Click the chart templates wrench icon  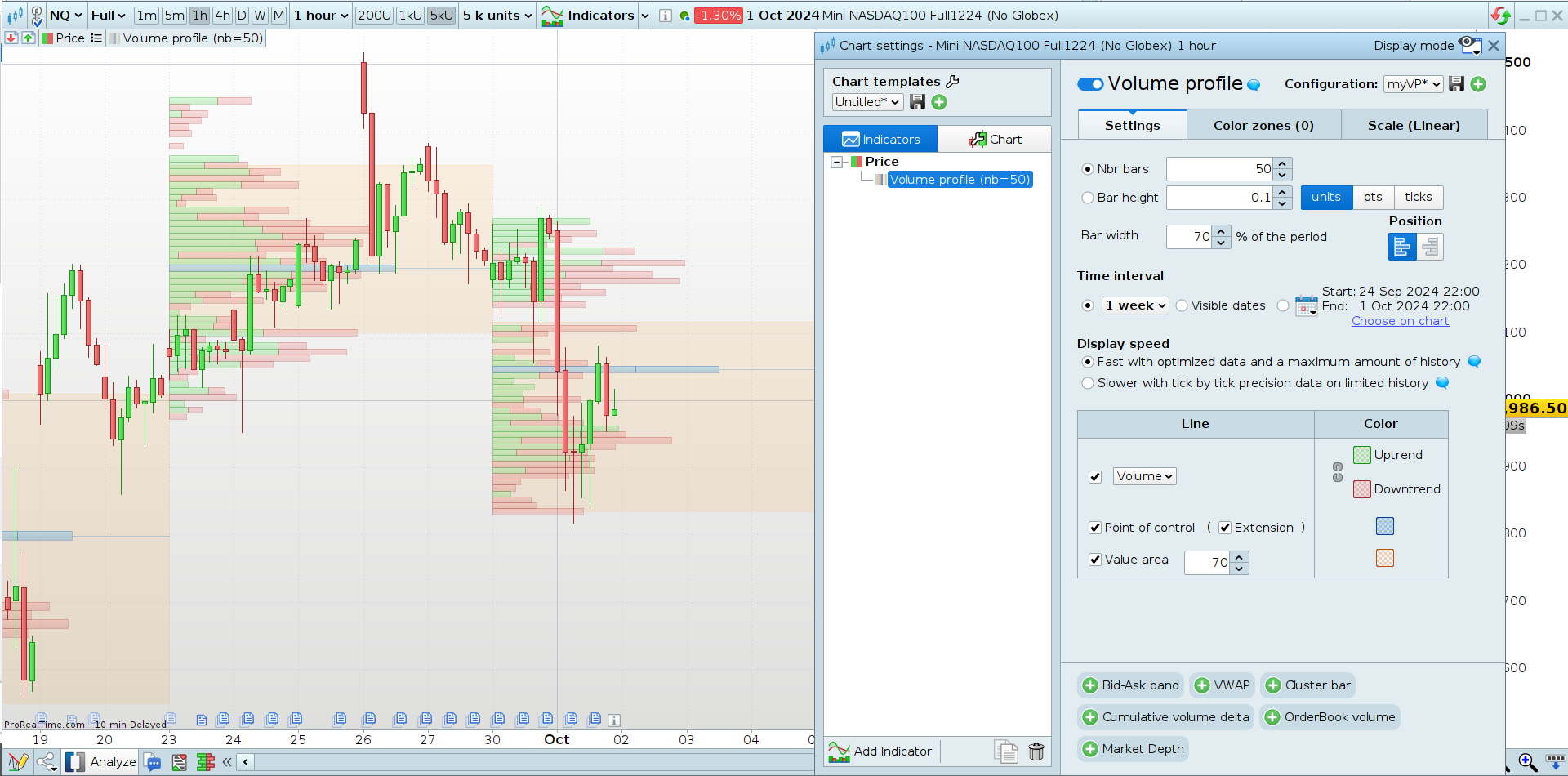click(x=952, y=81)
